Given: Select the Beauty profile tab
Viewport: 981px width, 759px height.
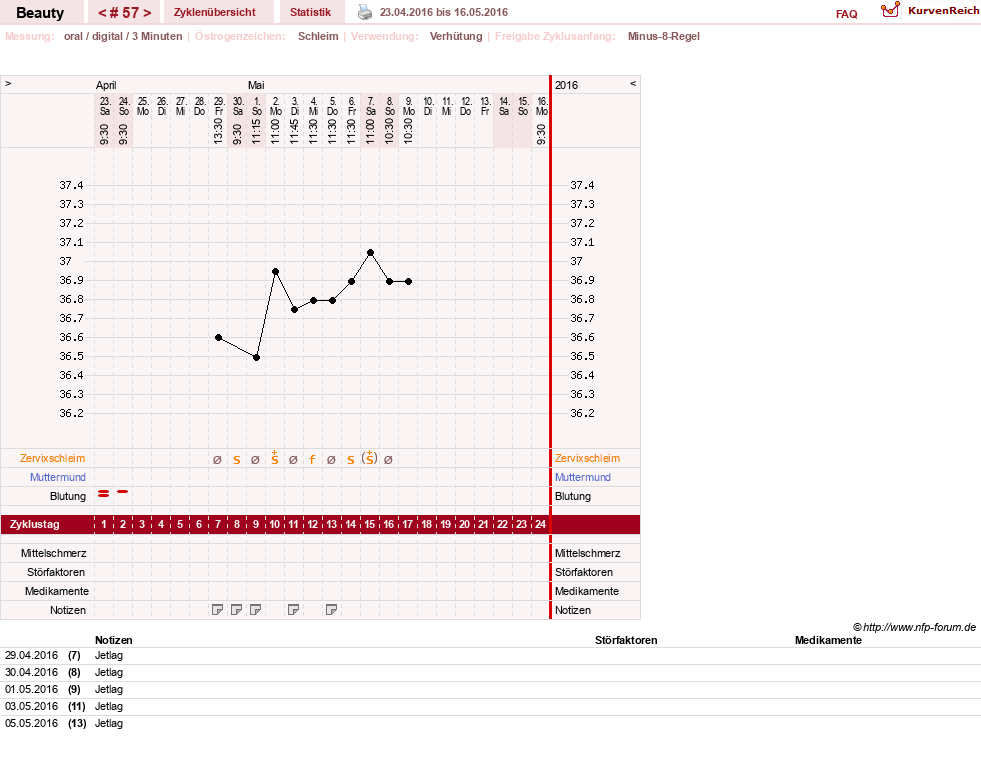Looking at the screenshot, I should pyautogui.click(x=40, y=13).
